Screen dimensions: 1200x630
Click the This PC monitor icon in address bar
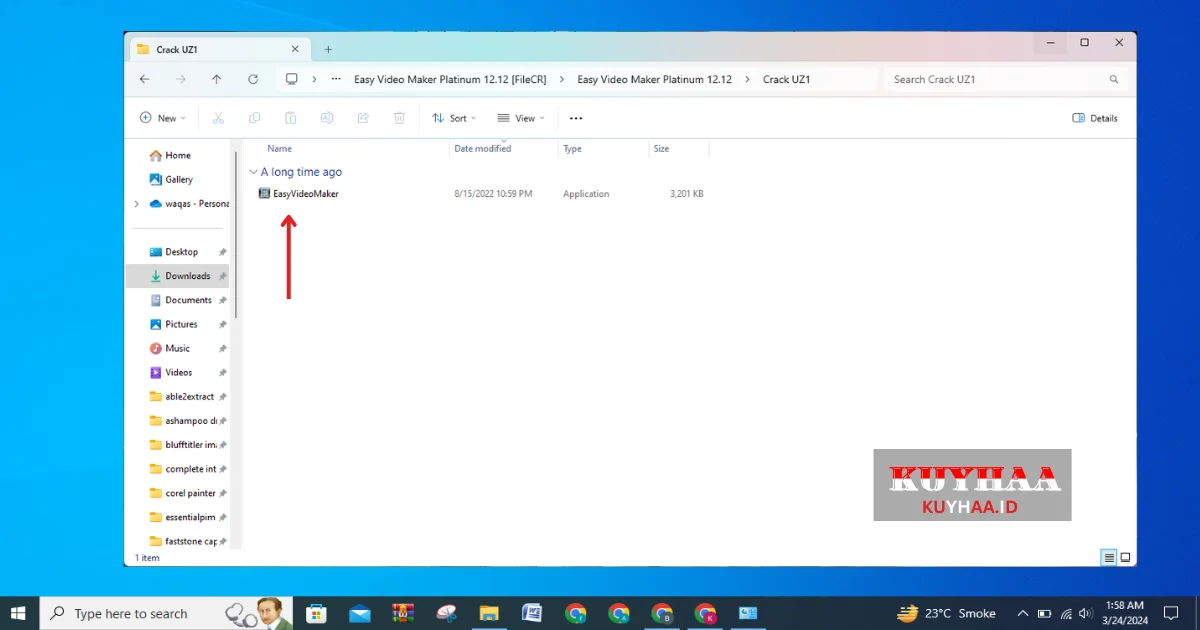pyautogui.click(x=292, y=79)
